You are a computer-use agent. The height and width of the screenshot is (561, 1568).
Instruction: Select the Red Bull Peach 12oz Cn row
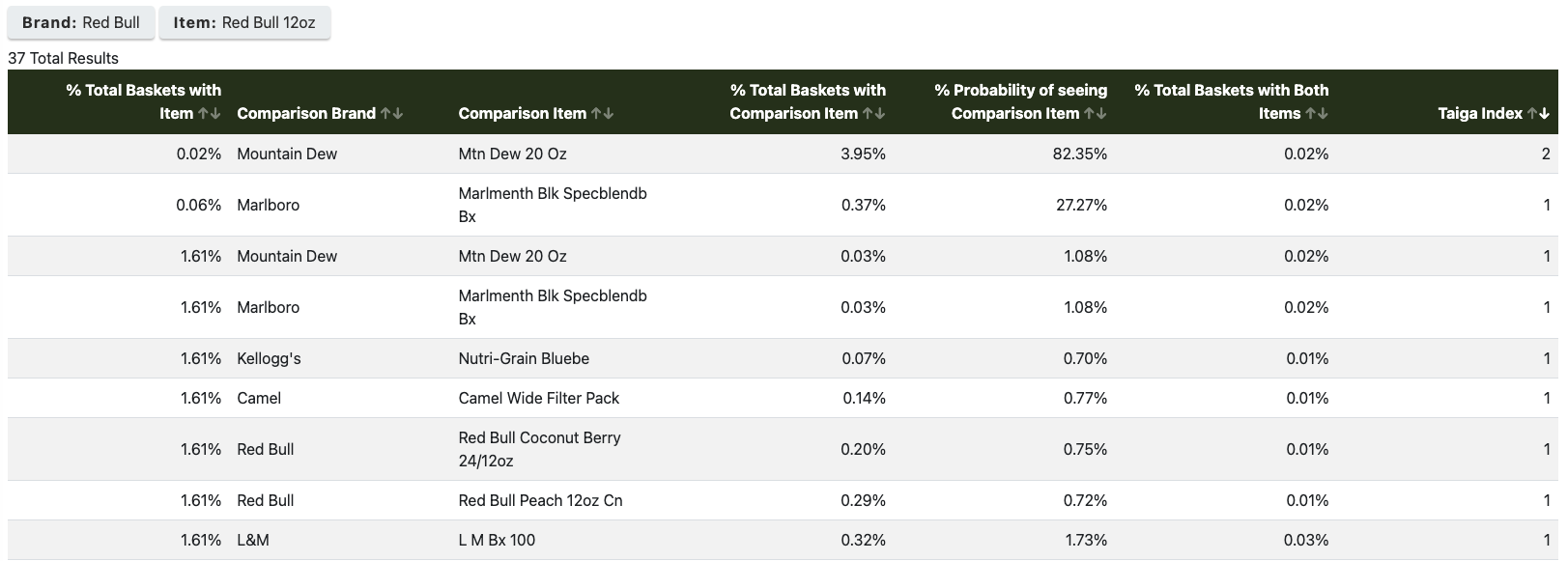click(x=676, y=500)
